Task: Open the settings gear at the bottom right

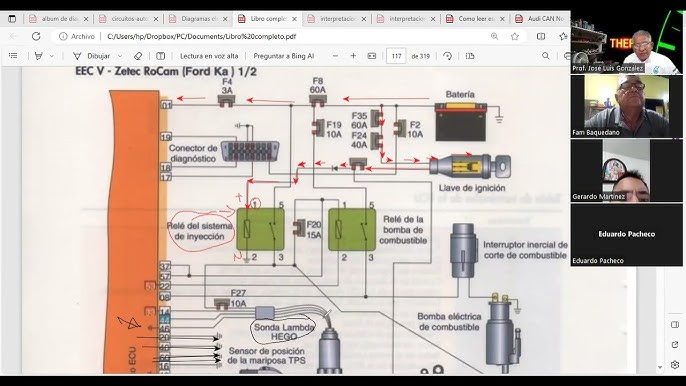Action: pos(675,365)
